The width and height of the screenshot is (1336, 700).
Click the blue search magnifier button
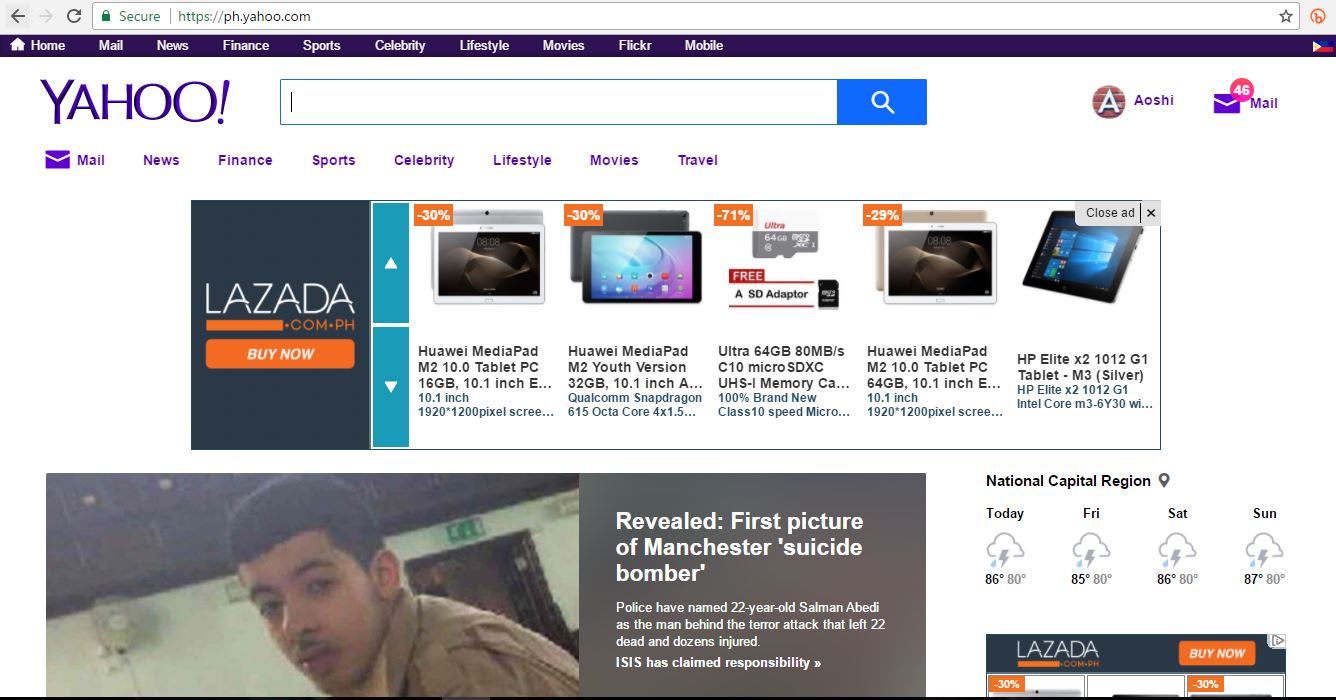tap(882, 102)
